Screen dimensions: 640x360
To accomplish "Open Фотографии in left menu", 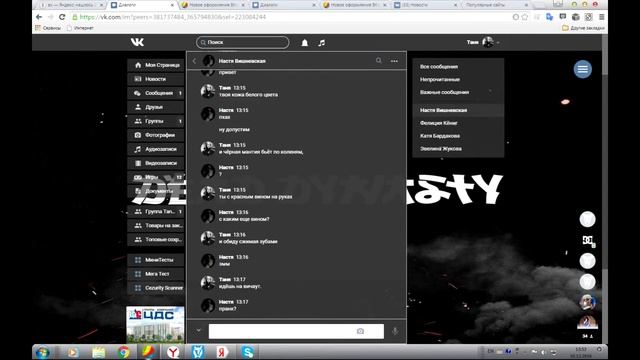I will [156, 135].
